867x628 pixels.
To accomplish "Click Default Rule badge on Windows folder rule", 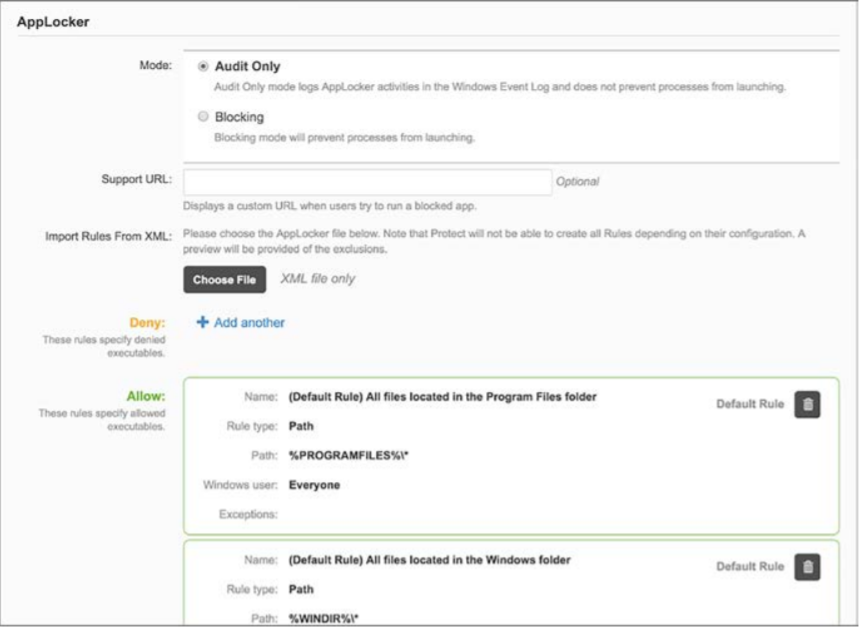I will point(749,567).
